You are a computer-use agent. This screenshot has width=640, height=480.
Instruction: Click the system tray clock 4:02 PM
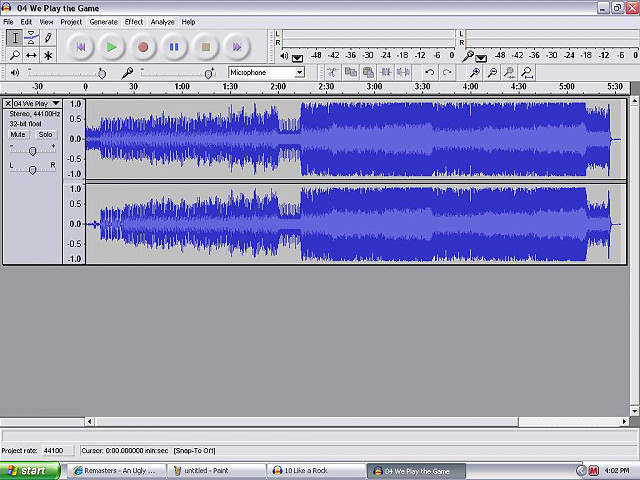coord(617,471)
